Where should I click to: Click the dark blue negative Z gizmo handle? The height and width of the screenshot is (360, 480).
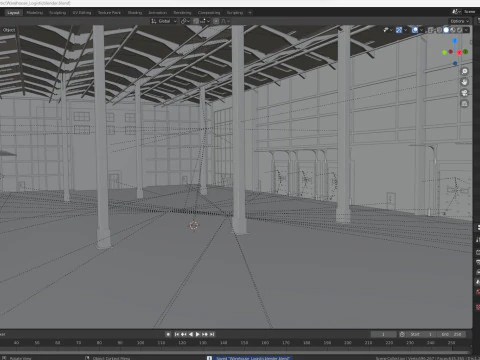point(455,63)
